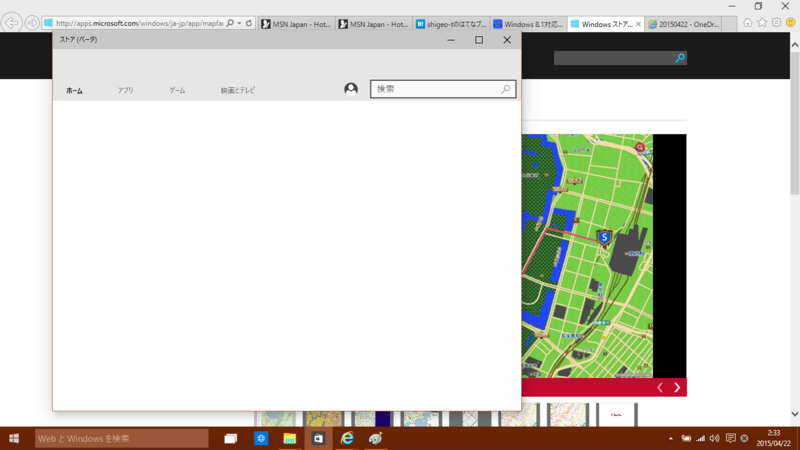Open the IE favorites star
Image resolution: width=800 pixels, height=450 pixels.
coord(762,23)
